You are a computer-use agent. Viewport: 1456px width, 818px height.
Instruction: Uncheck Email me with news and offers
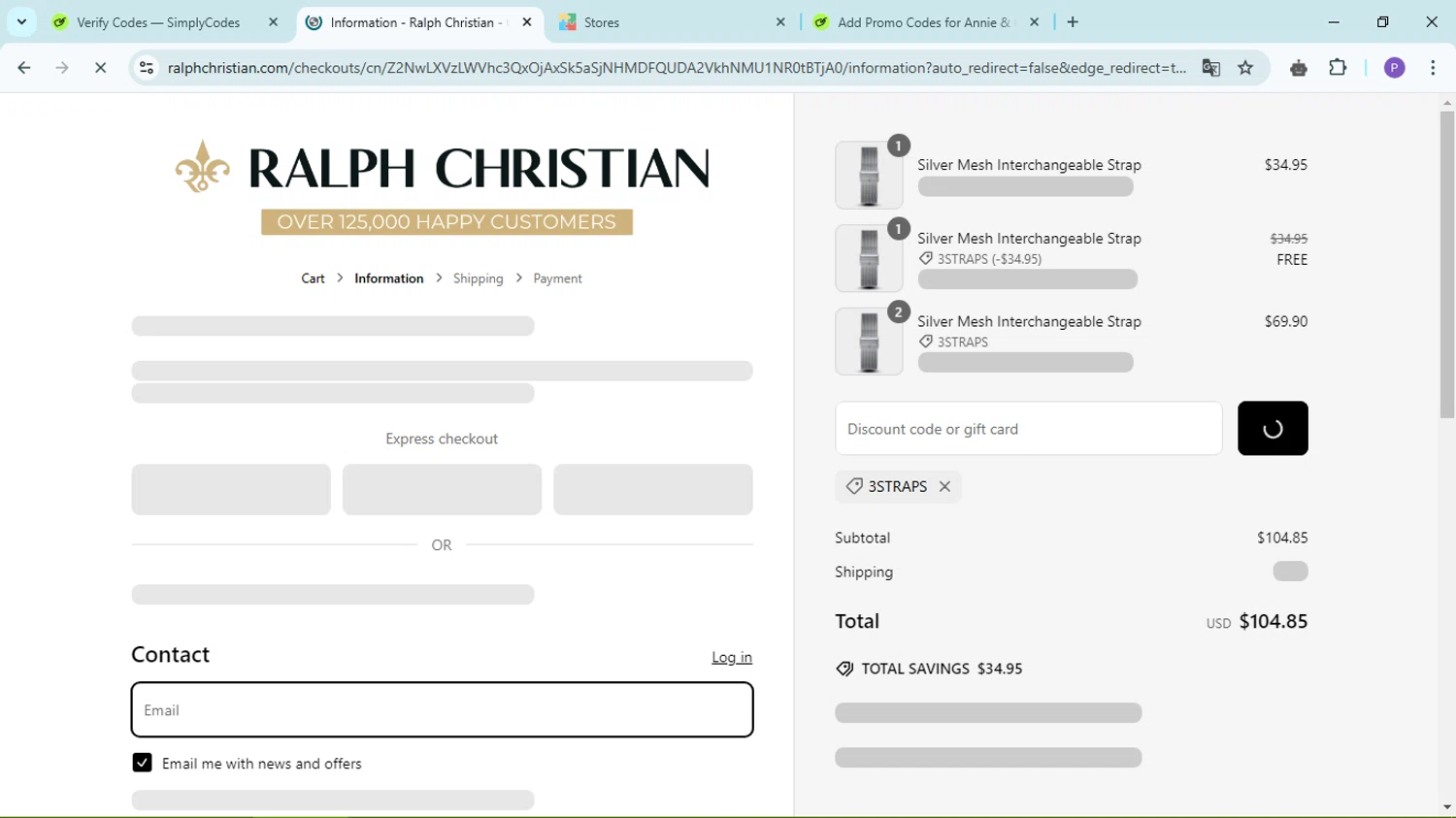click(142, 763)
